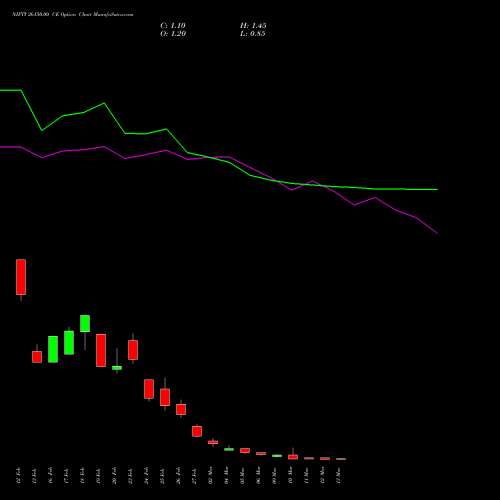Click the red candle above 24 Feb
This screenshot has width=500, height=500.
[149, 389]
